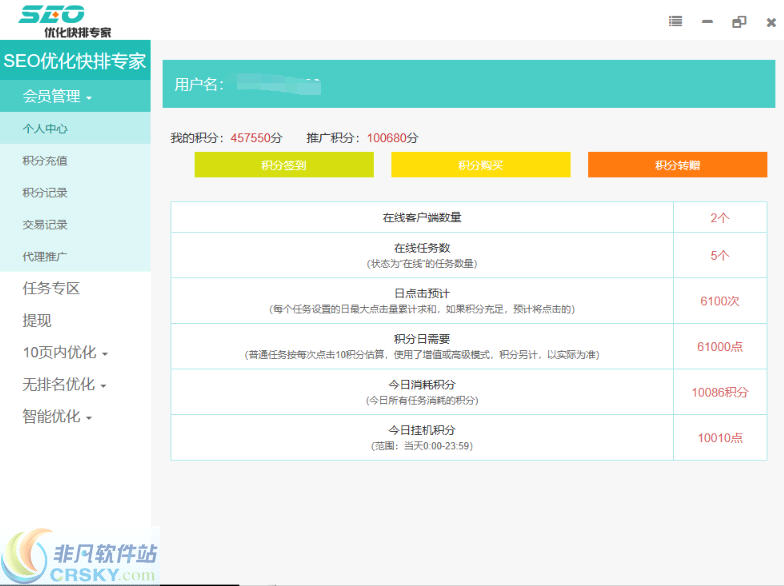This screenshot has height=586, width=784.
Task: Click the 5个 online tasks value
Action: (x=720, y=256)
